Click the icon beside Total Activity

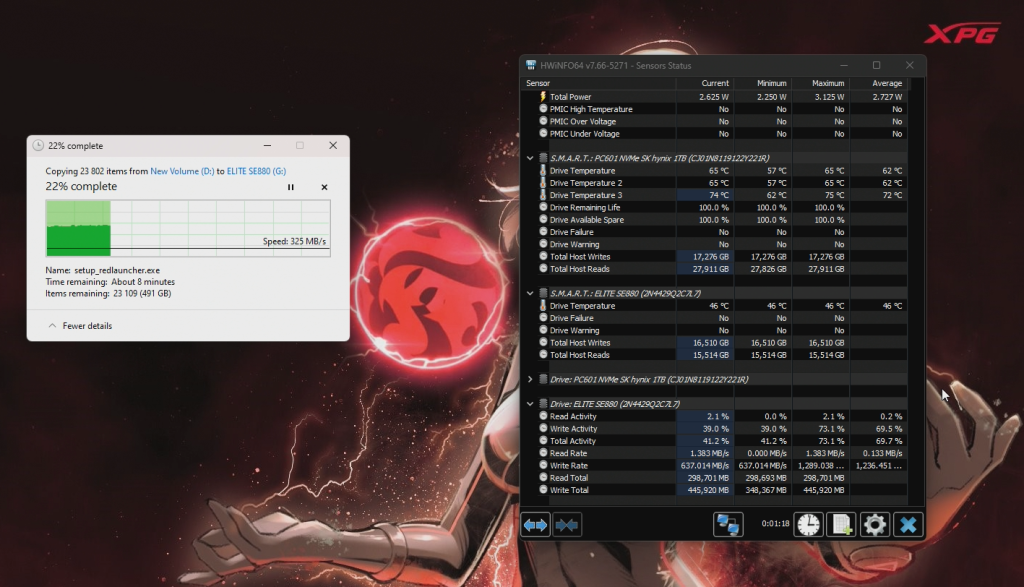pos(543,441)
